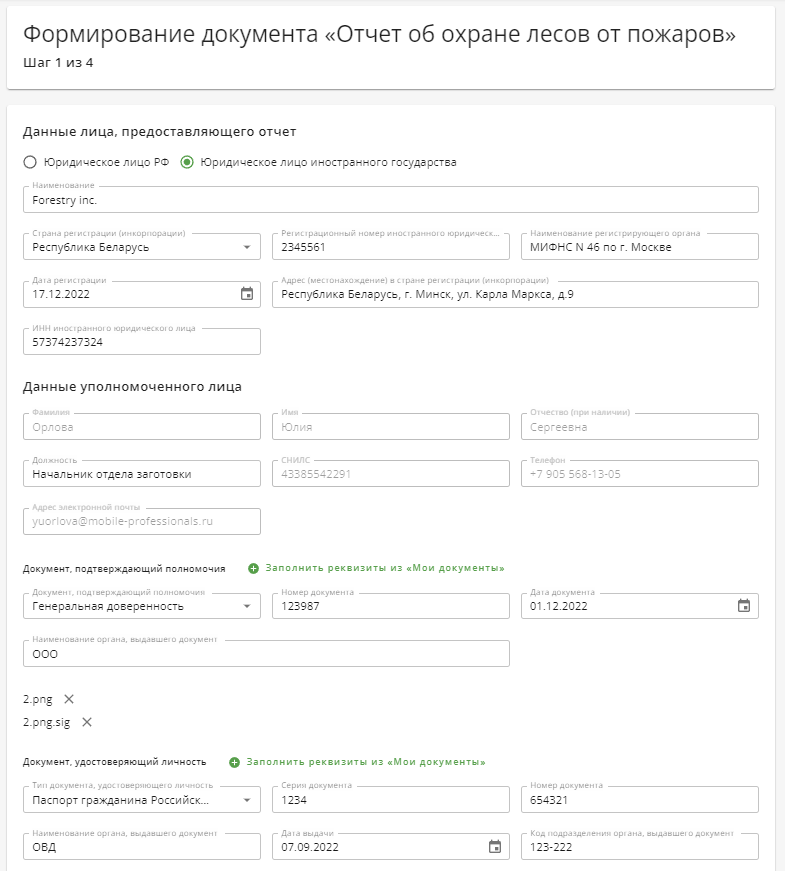Screen dimensions: 785x871
Task: Open calendar for Дата регистрации field
Action: coord(247,294)
